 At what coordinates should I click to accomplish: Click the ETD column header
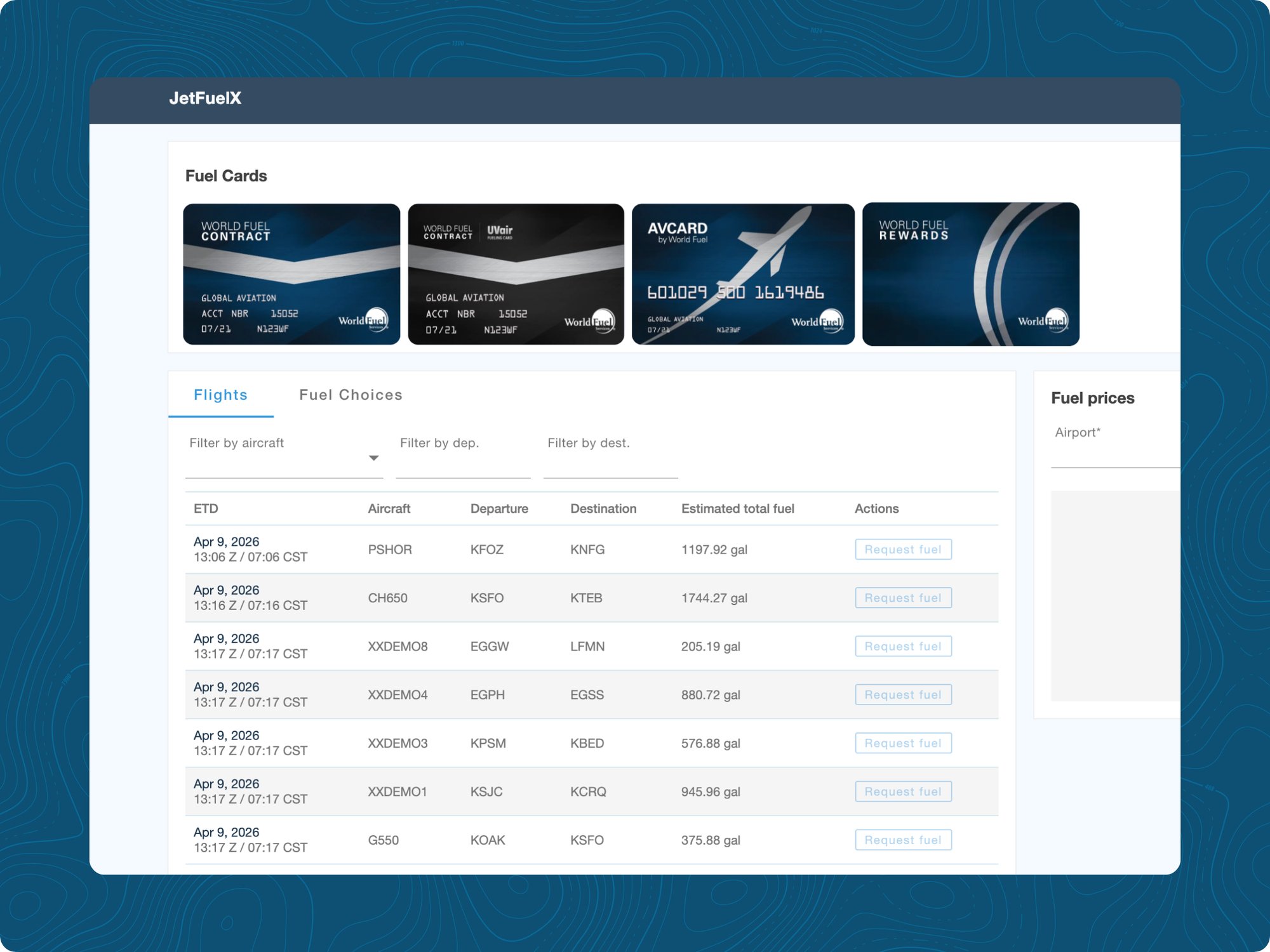[x=206, y=508]
